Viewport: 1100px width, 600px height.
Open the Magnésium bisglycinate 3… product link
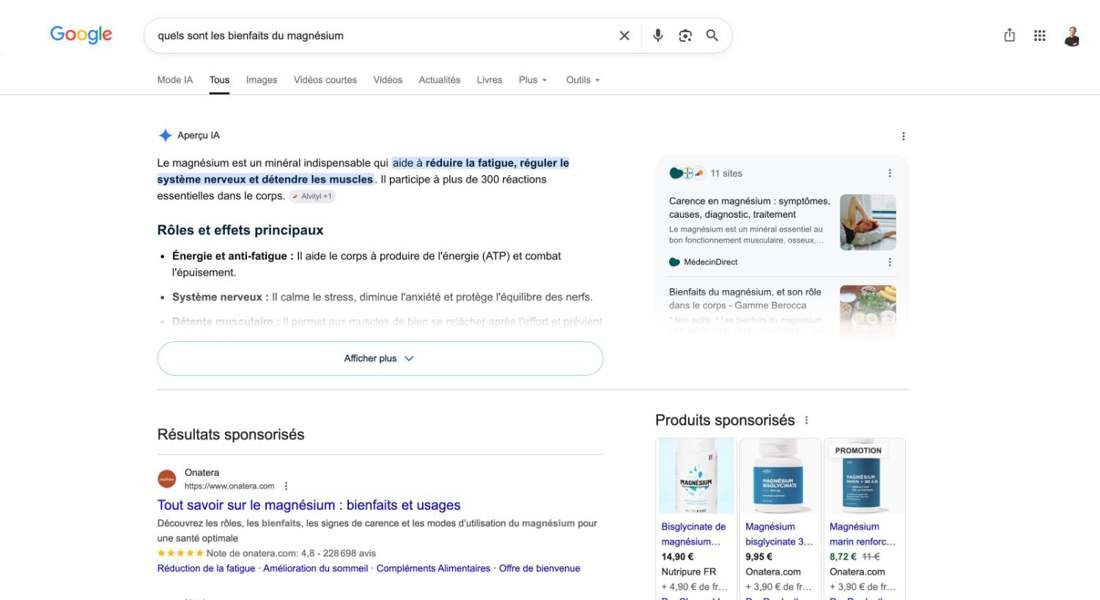(x=779, y=534)
